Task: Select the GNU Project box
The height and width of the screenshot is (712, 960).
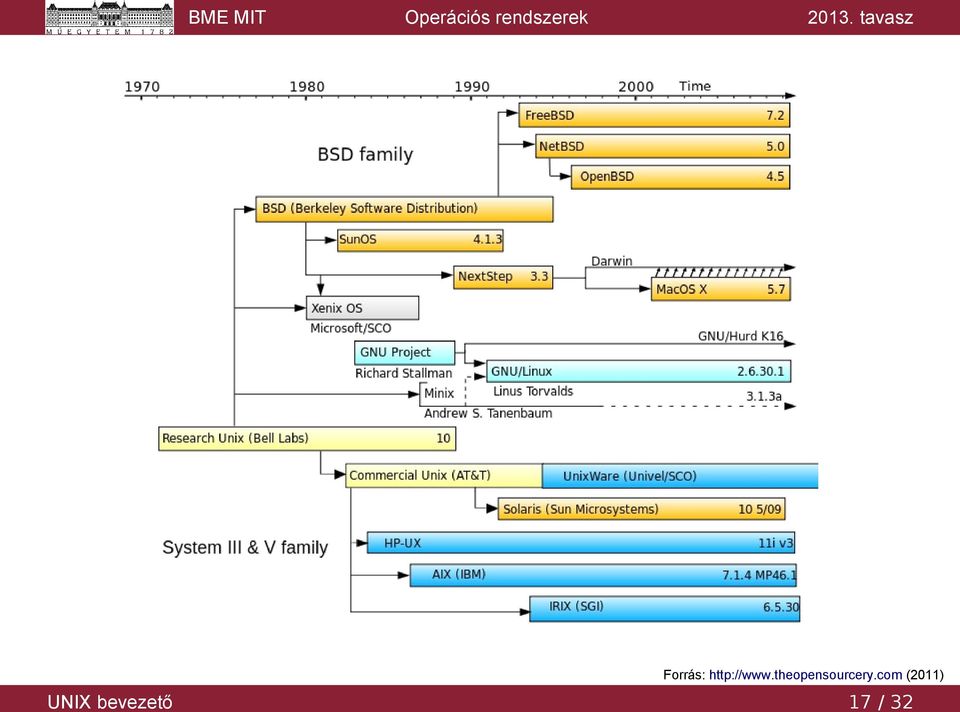Action: point(405,353)
